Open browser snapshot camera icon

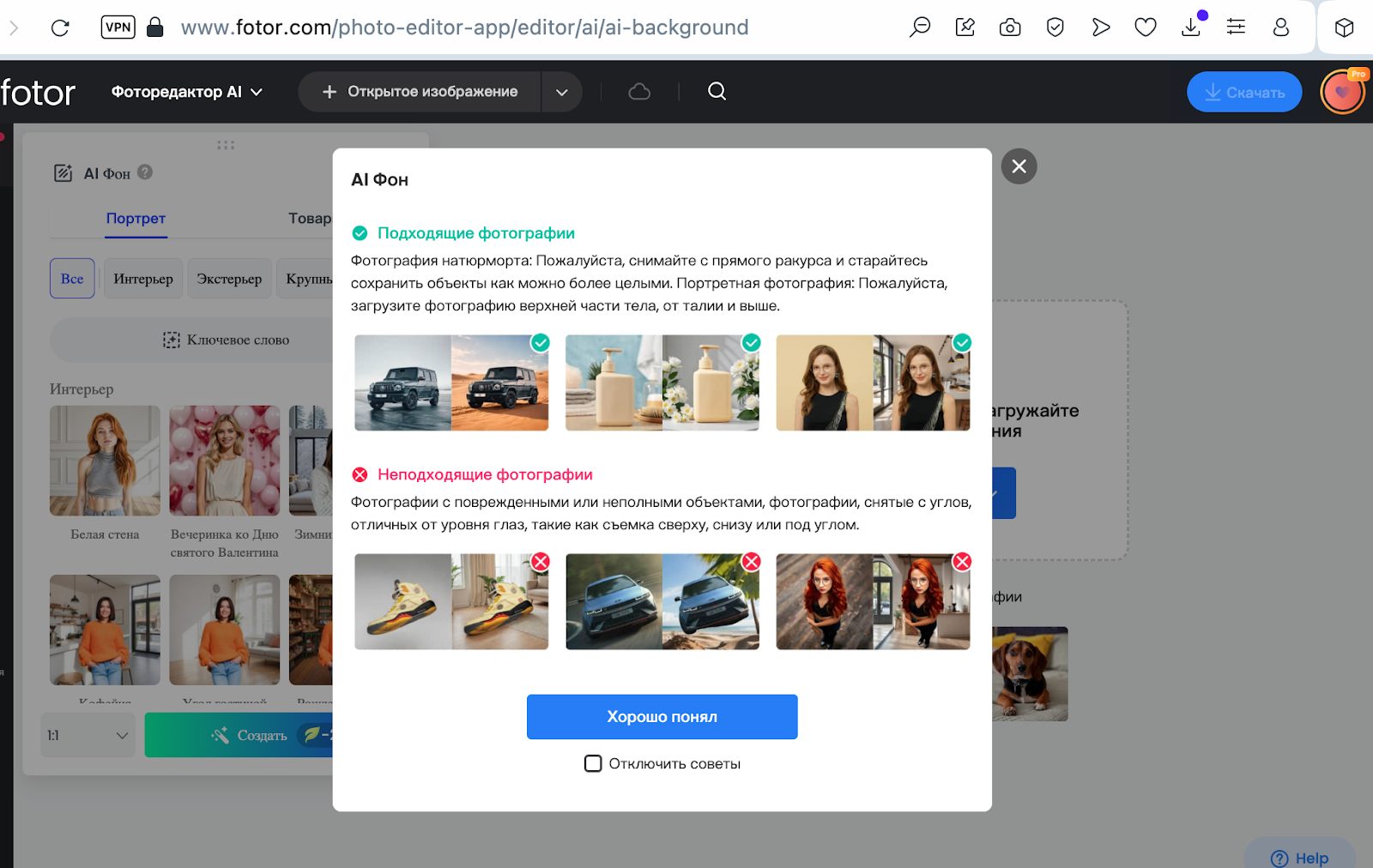(x=1010, y=27)
